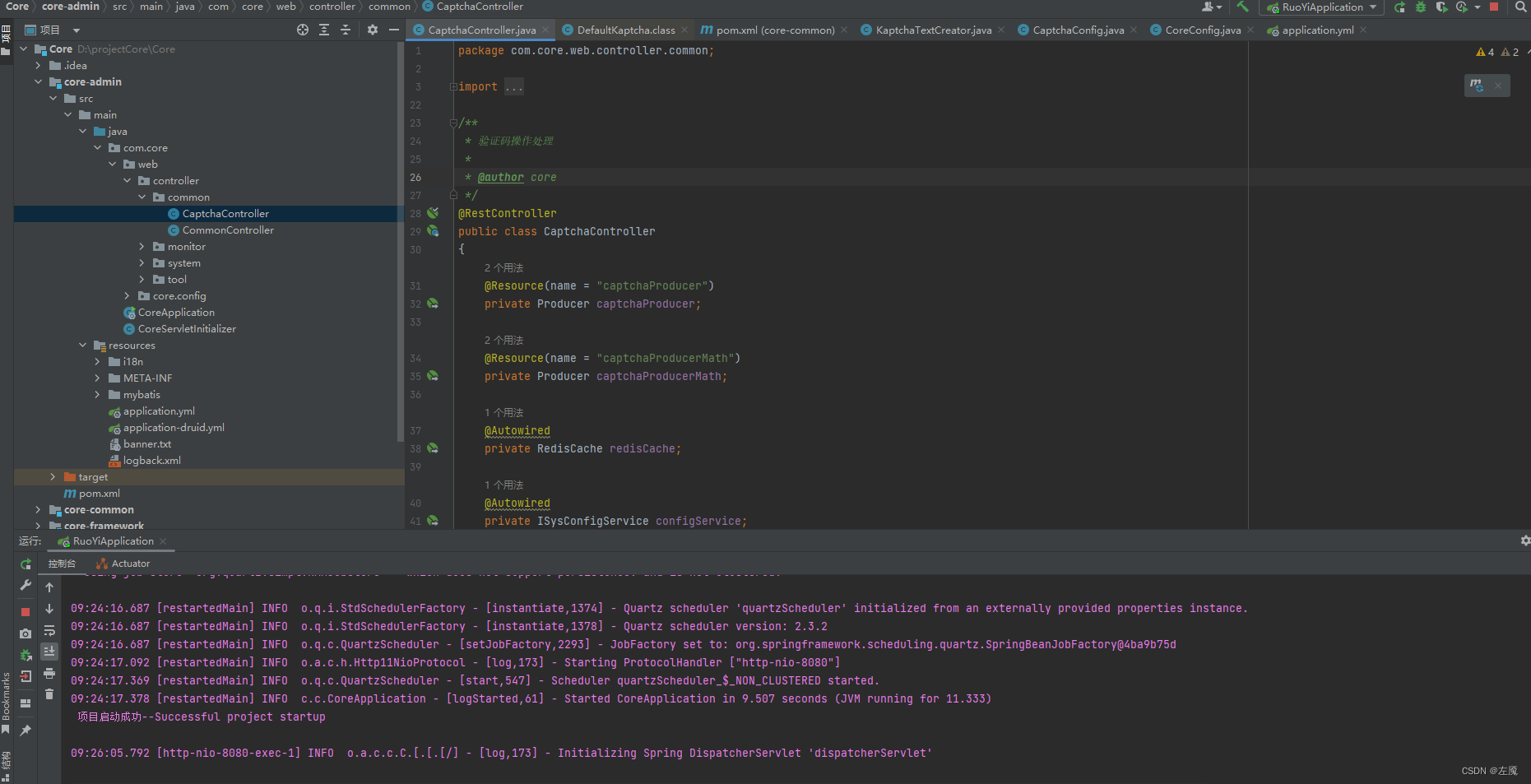Expand folded import statements in editor
This screenshot has width=1531, height=784.
point(452,86)
